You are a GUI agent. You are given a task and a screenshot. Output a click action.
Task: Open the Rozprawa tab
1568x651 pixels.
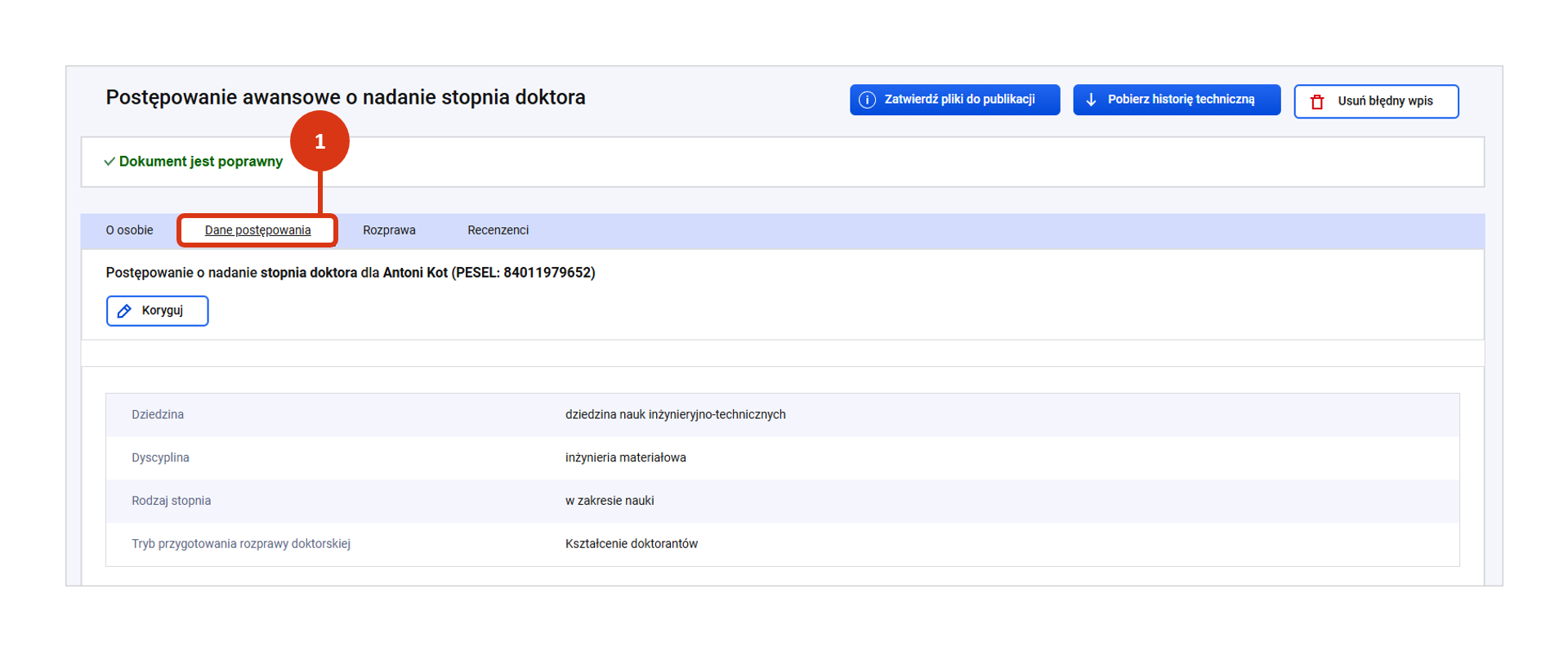coord(389,230)
